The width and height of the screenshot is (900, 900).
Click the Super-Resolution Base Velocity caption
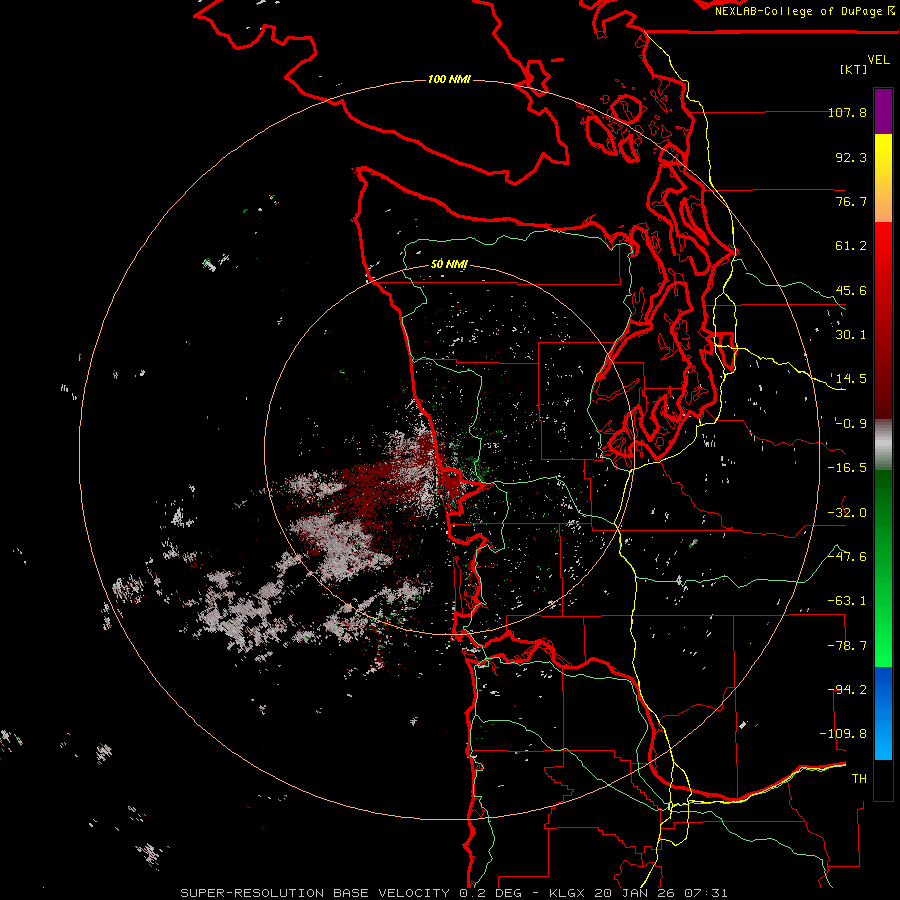click(x=453, y=893)
